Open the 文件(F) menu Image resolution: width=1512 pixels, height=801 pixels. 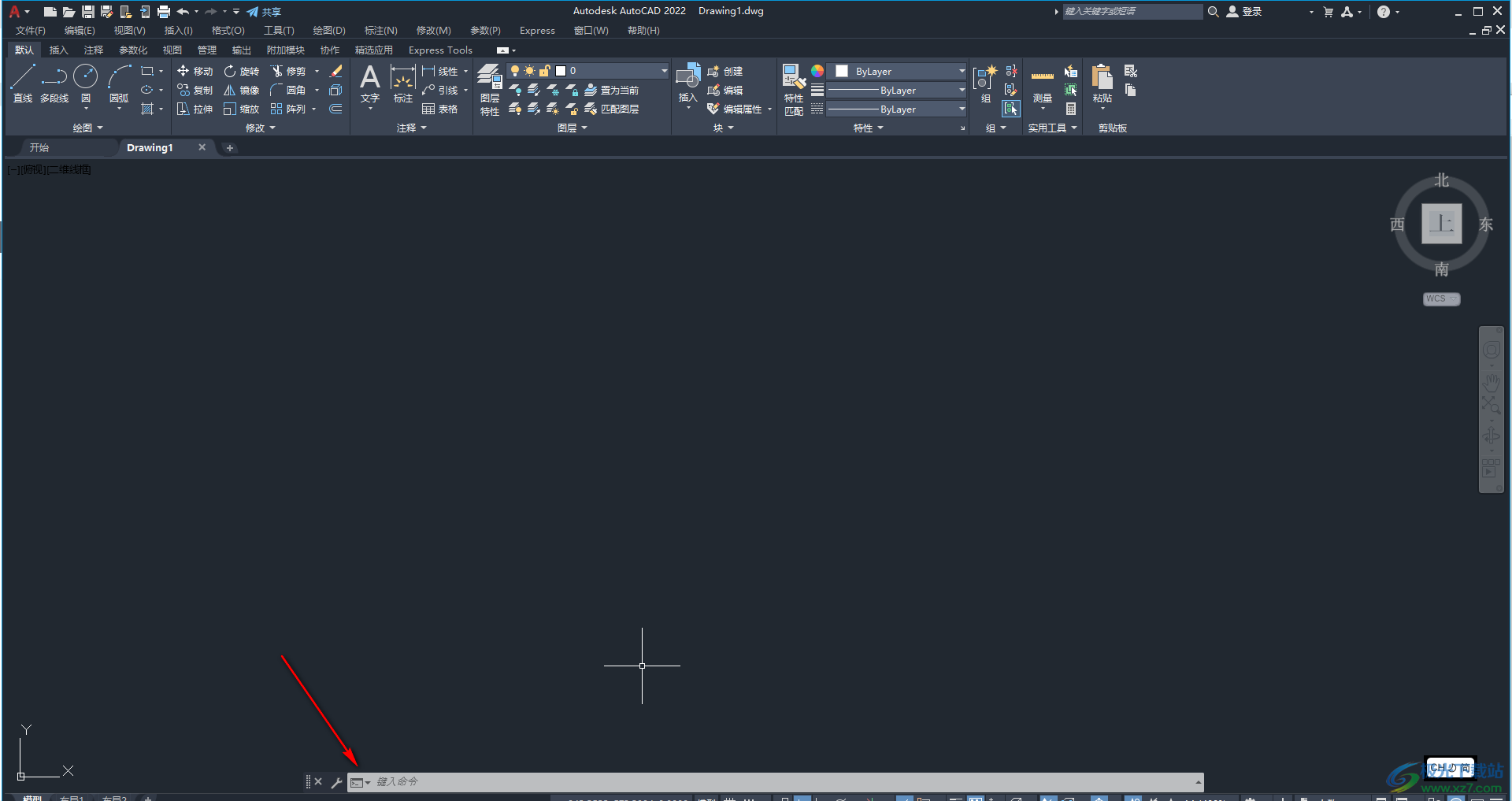point(31,31)
